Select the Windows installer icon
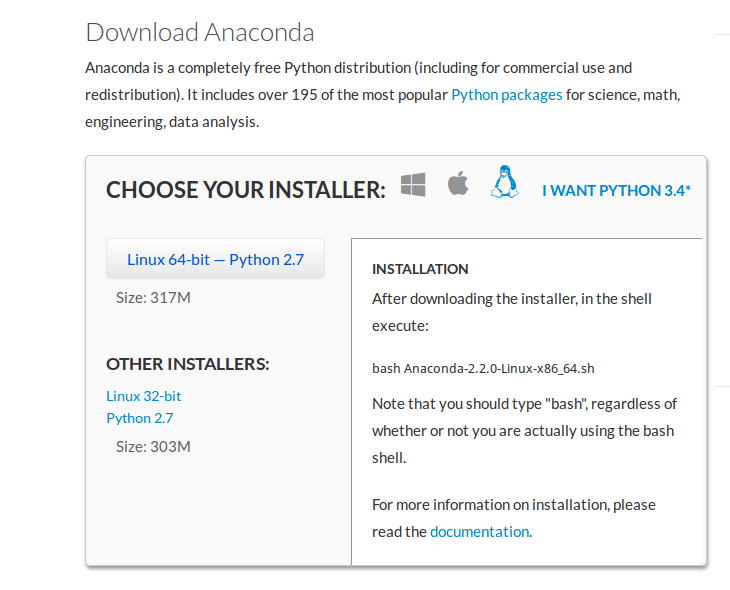Image resolution: width=730 pixels, height=590 pixels. pos(413,184)
